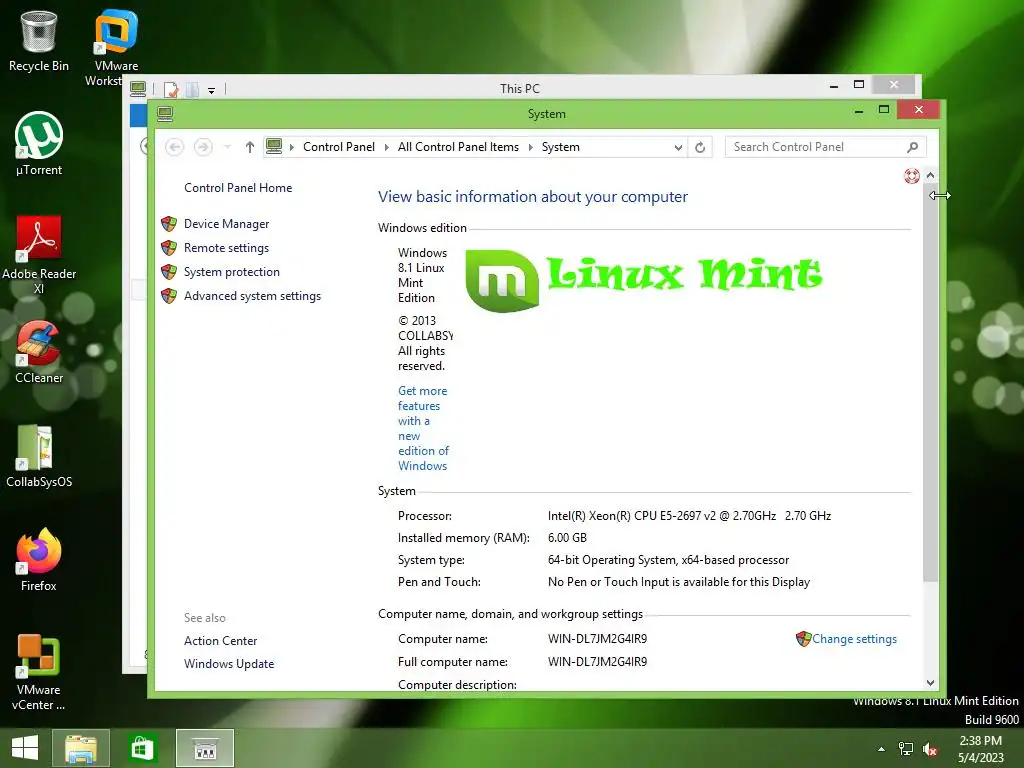Click the scrollbar down arrow
1024x768 pixels.
coord(931,683)
